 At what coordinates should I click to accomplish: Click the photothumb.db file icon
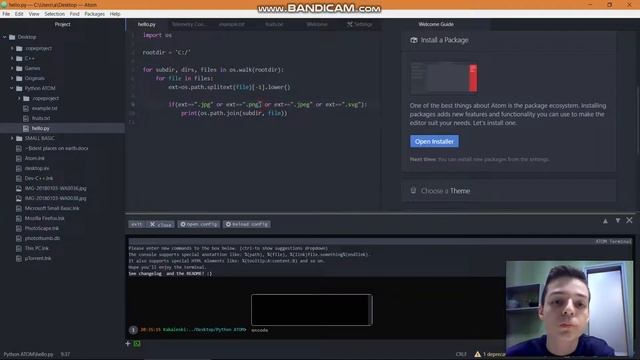[x=19, y=238]
